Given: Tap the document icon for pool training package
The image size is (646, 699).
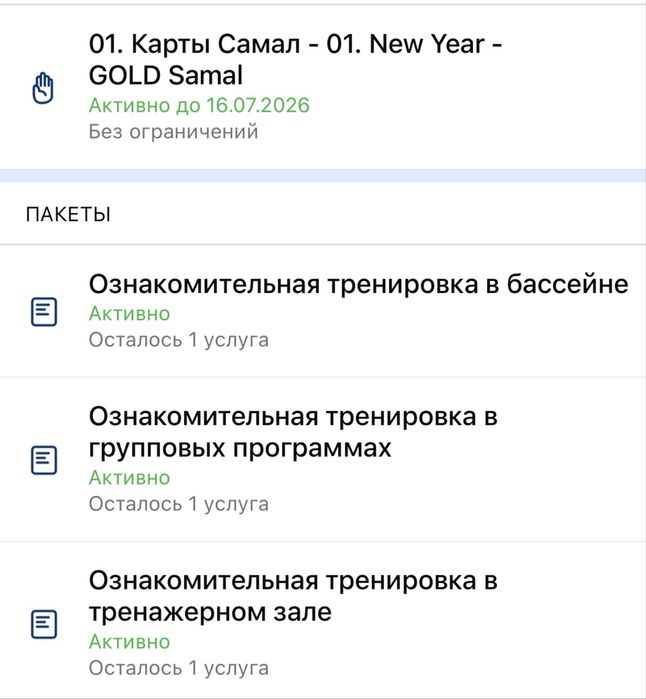Looking at the screenshot, I should pos(43,311).
